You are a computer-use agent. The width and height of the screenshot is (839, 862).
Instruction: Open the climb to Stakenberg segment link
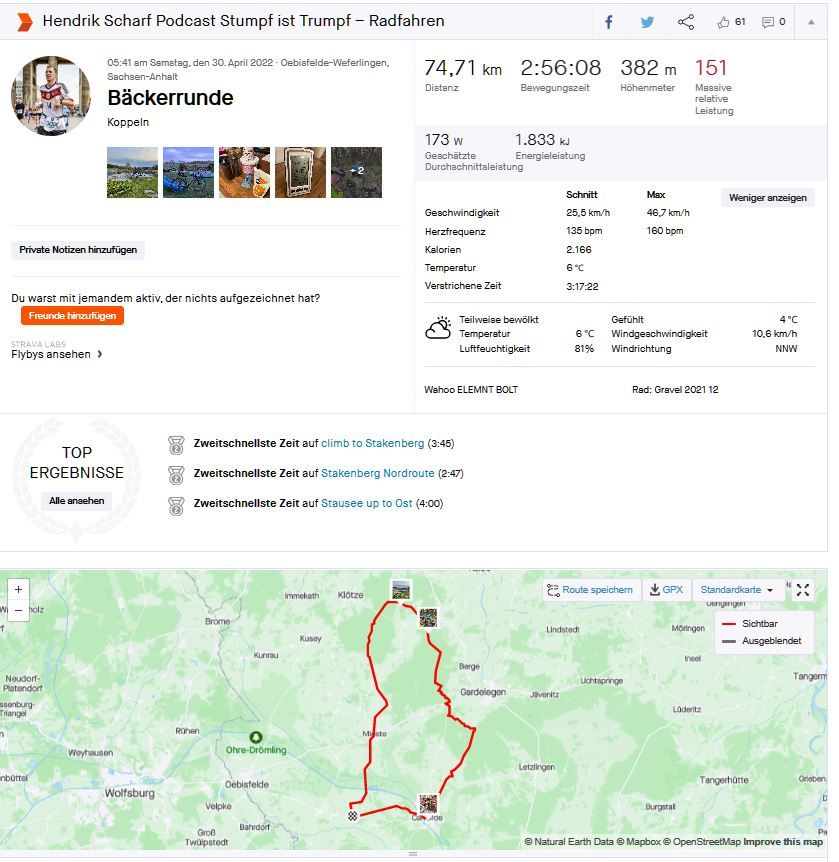tap(372, 443)
